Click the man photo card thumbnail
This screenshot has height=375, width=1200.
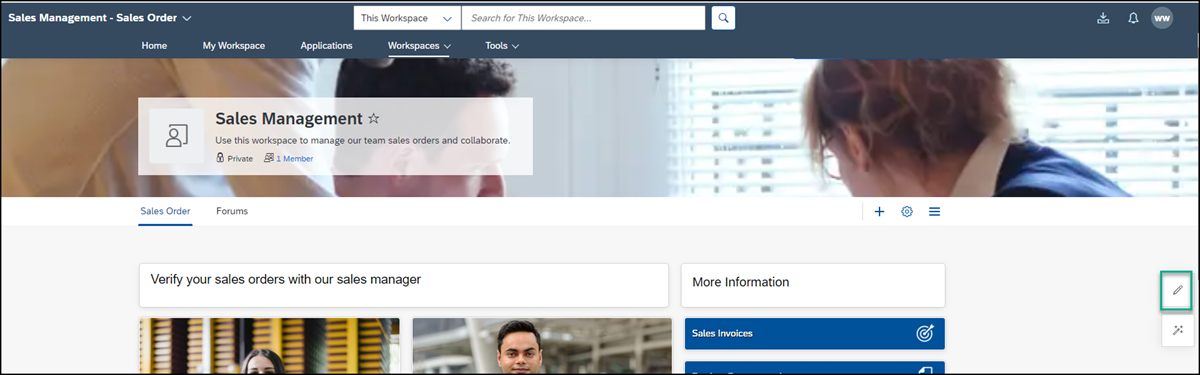542,346
